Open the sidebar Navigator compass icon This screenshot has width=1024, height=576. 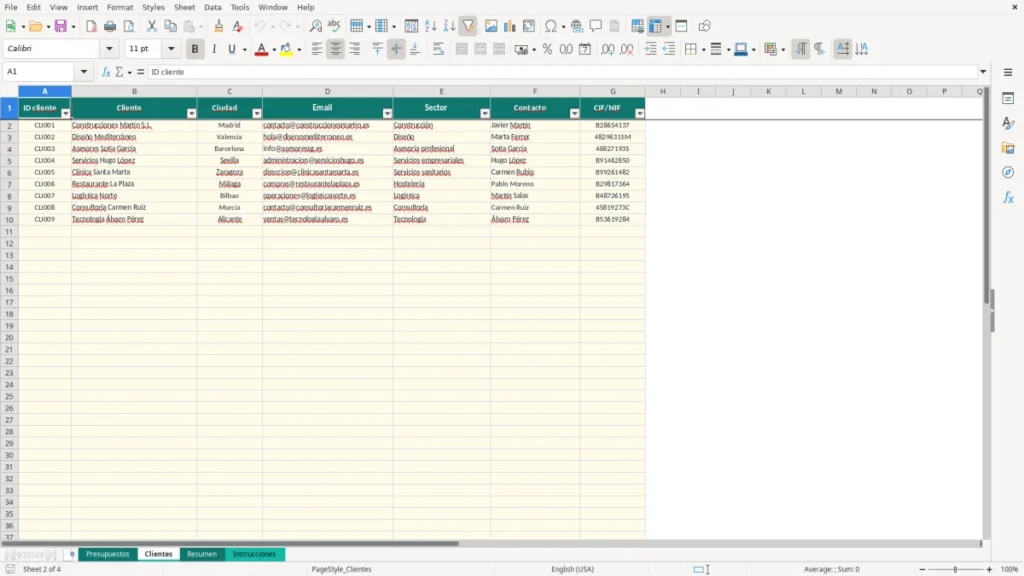(x=1008, y=172)
